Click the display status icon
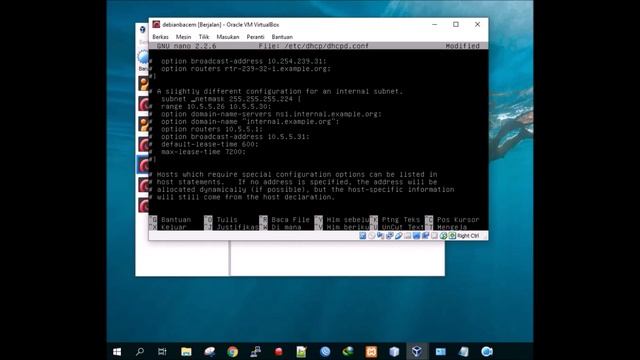The height and width of the screenshot is (360, 640). pyautogui.click(x=416, y=236)
